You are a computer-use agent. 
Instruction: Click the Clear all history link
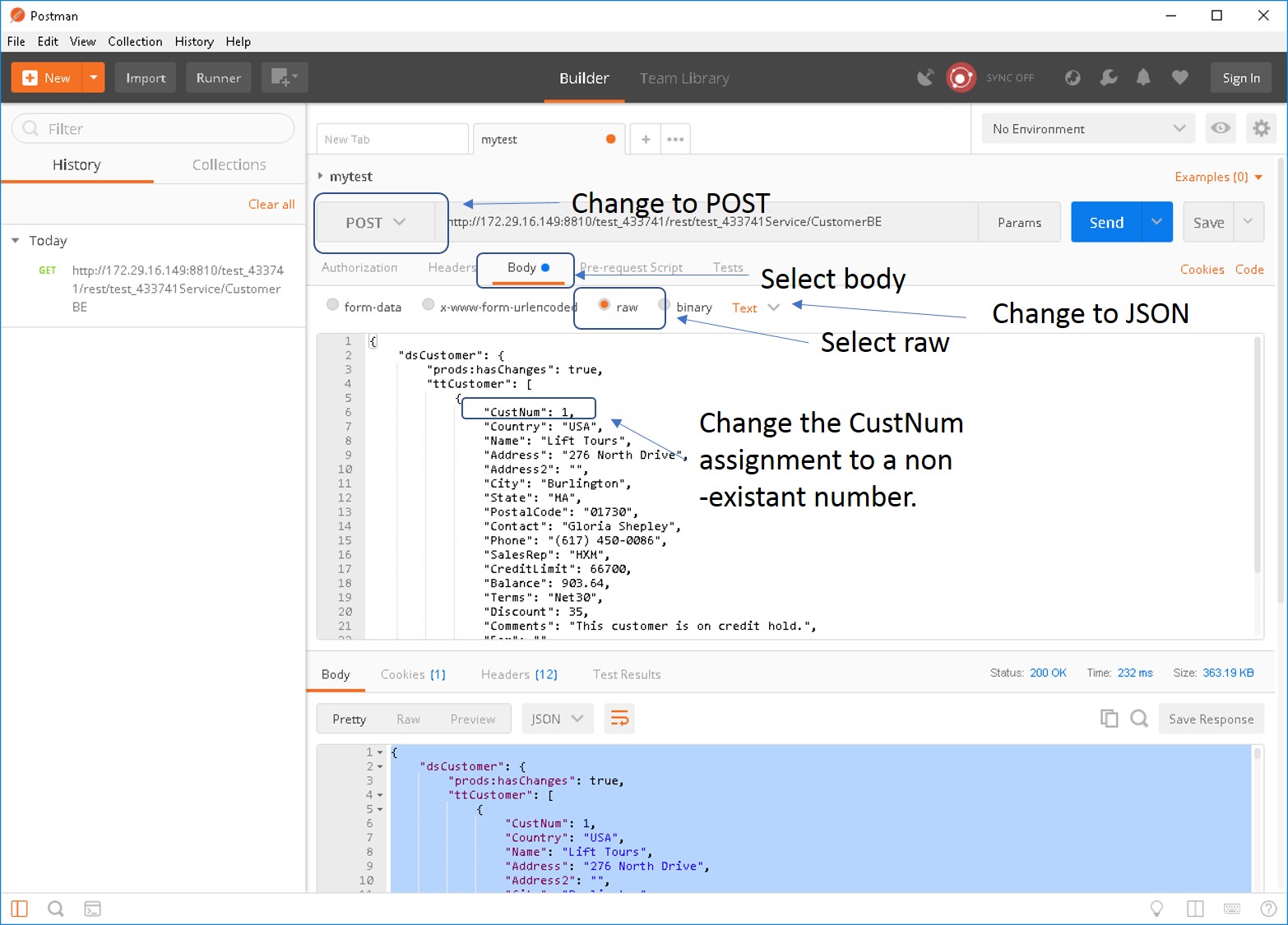click(271, 204)
